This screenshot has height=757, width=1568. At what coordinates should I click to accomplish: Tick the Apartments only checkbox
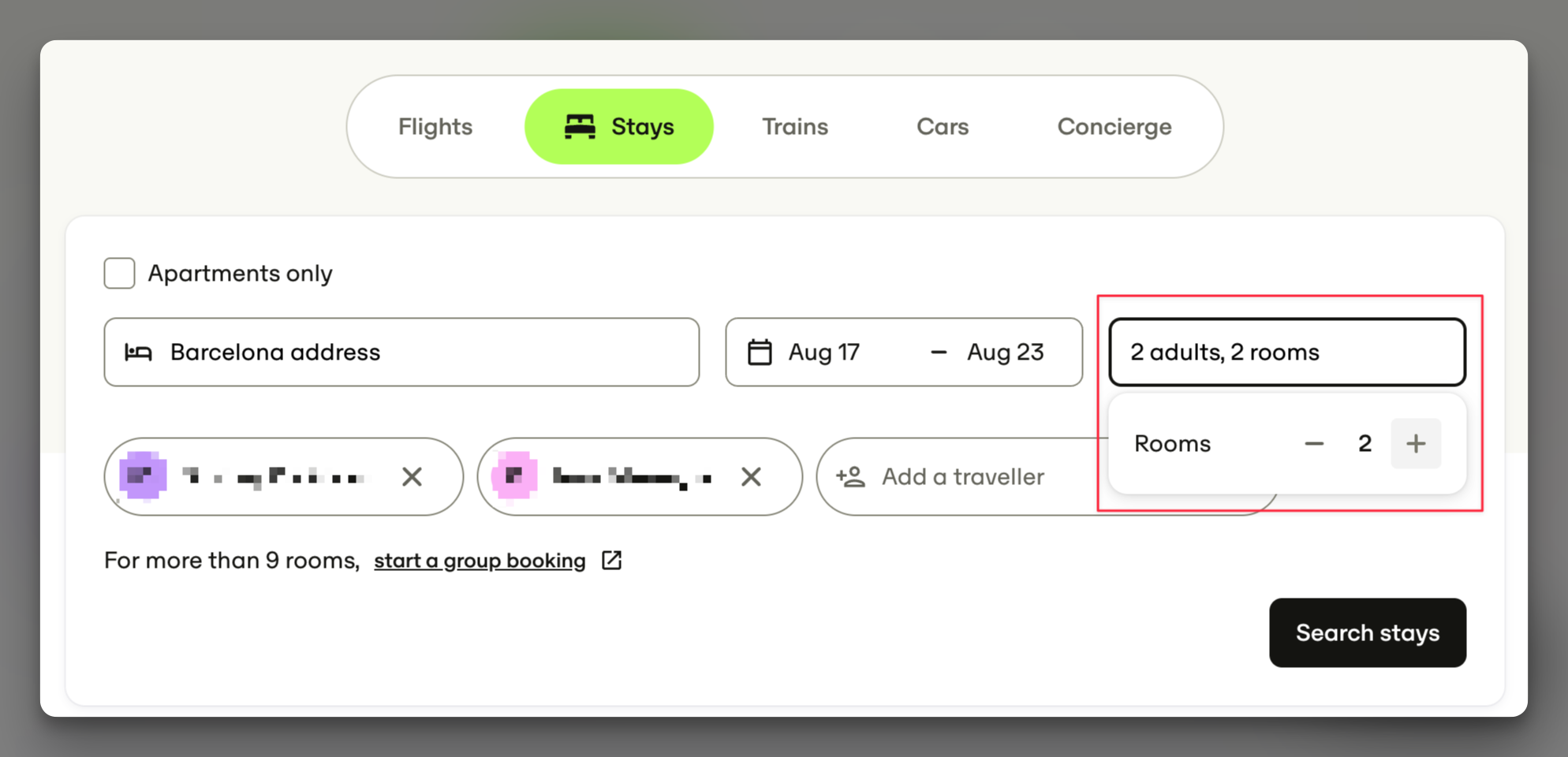click(119, 273)
